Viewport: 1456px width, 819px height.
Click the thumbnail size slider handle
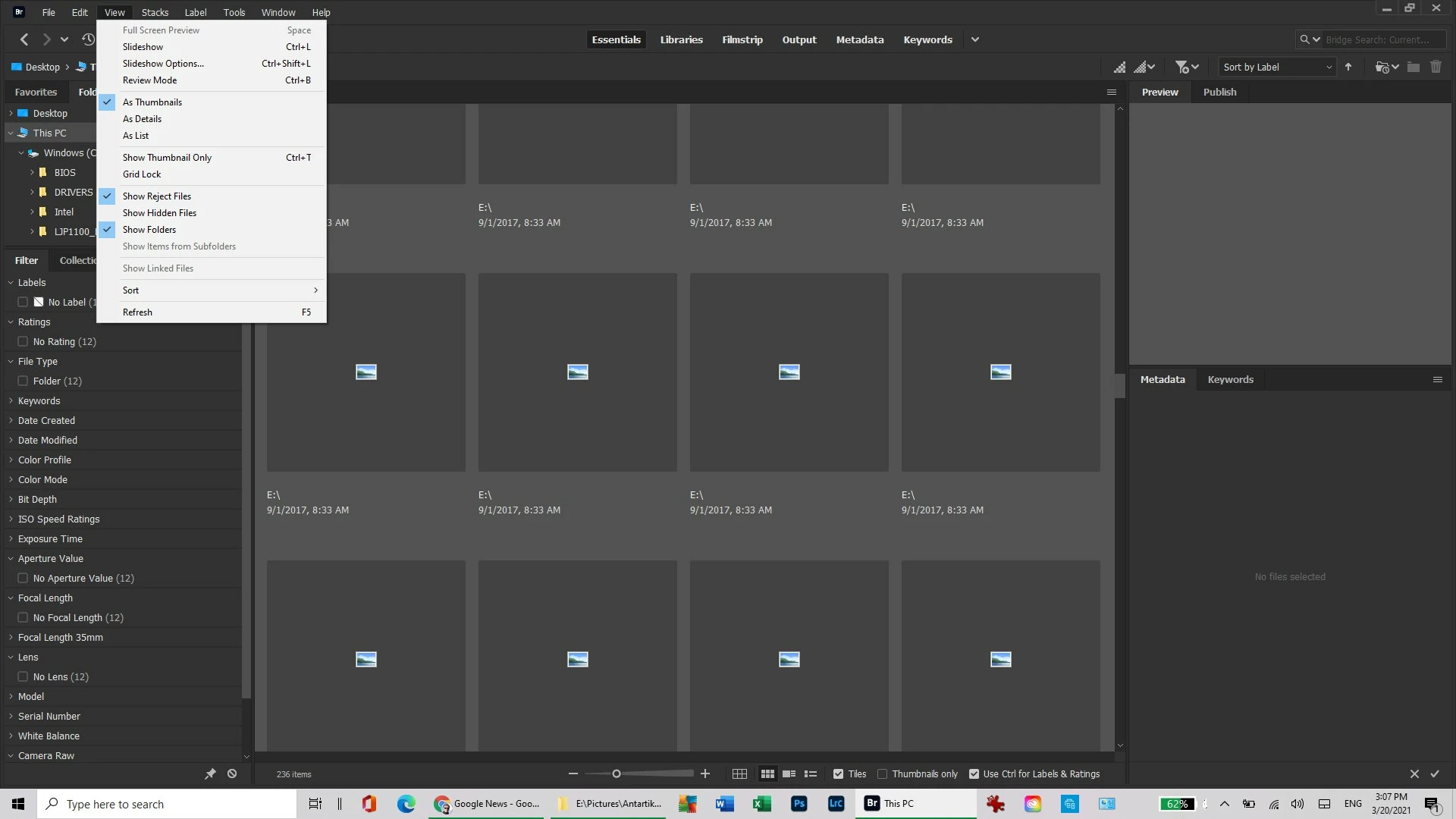(x=617, y=774)
